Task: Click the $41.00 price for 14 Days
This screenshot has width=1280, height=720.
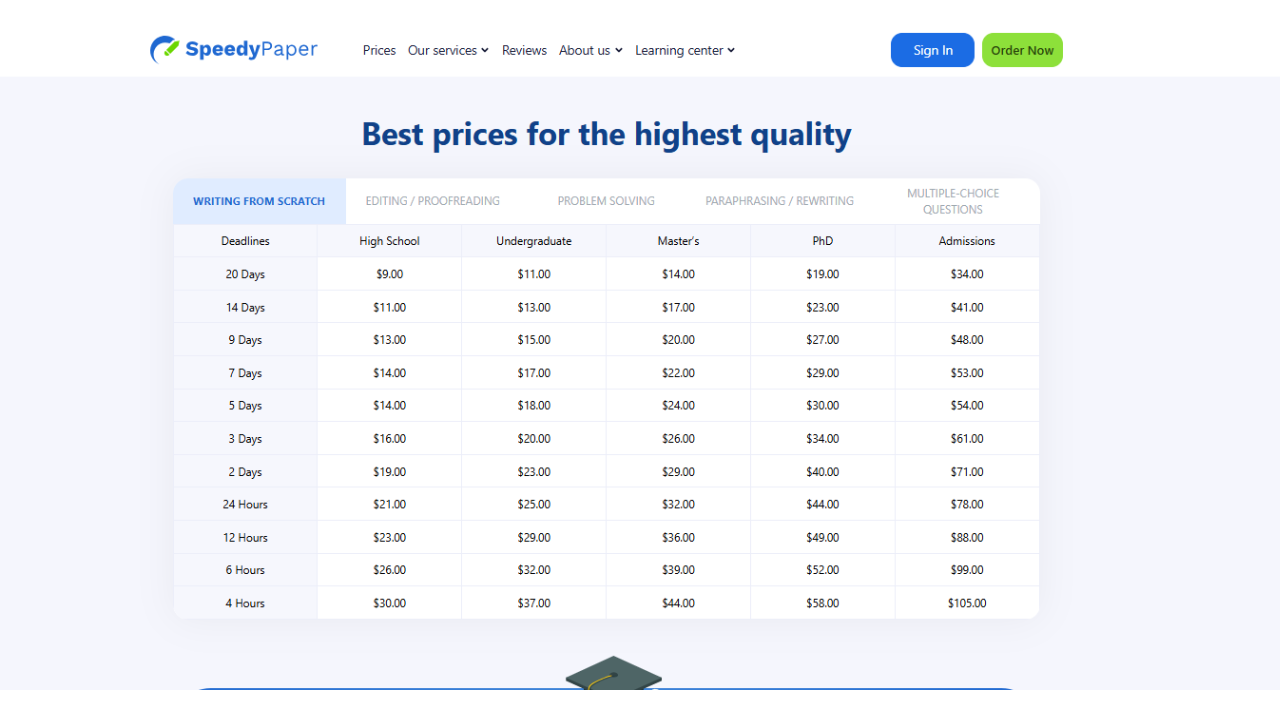Action: 967,307
